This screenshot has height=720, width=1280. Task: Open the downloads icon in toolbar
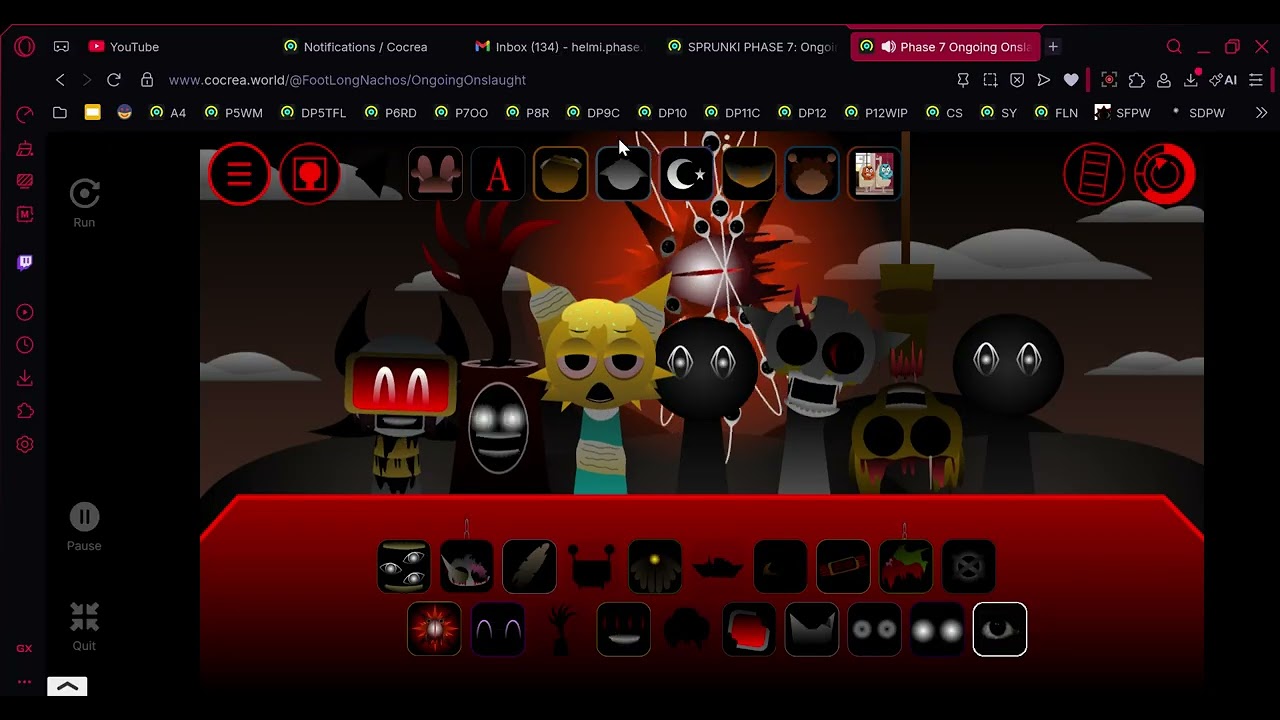[1191, 80]
